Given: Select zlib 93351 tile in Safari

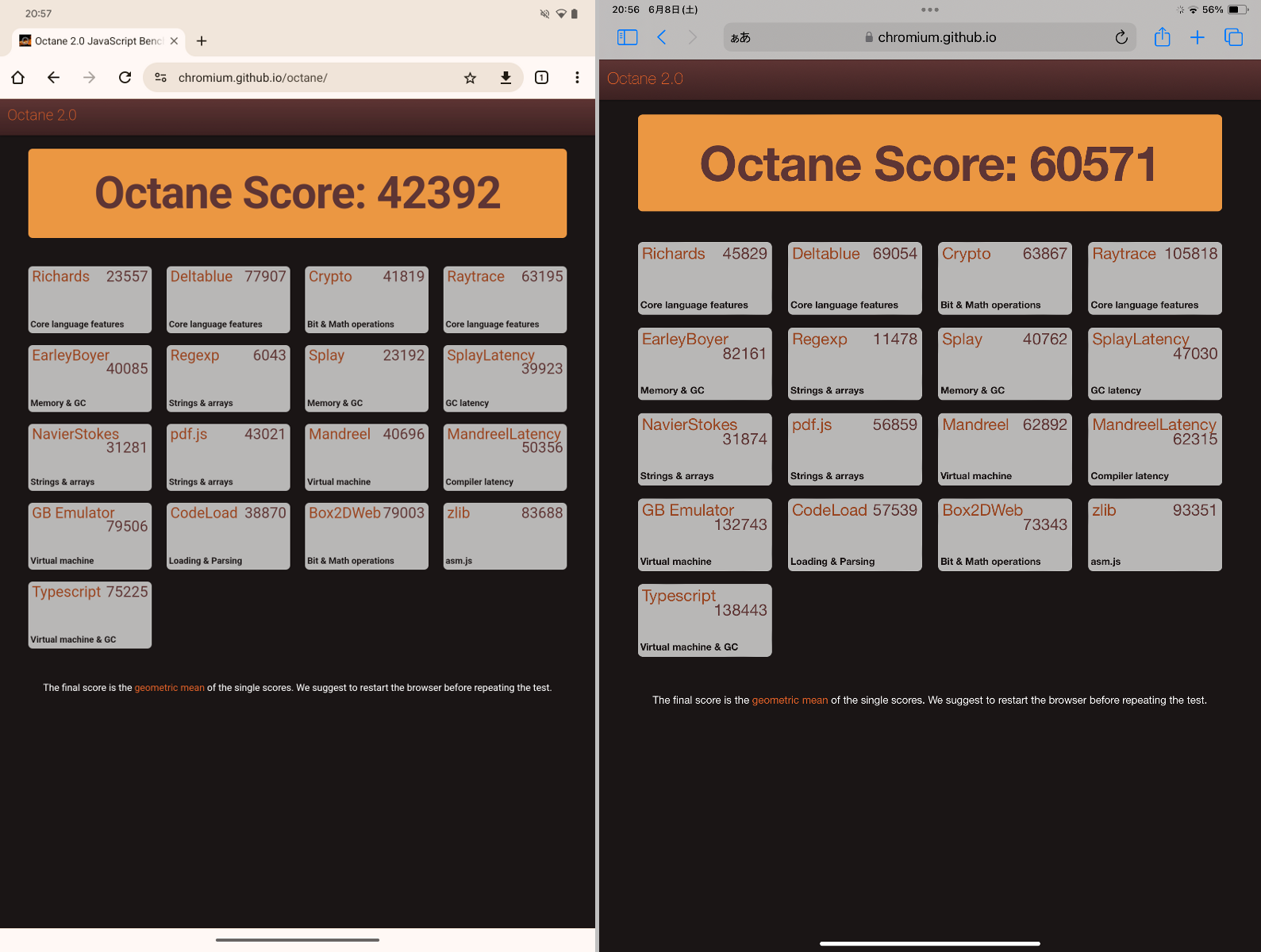Looking at the screenshot, I should 1155,535.
